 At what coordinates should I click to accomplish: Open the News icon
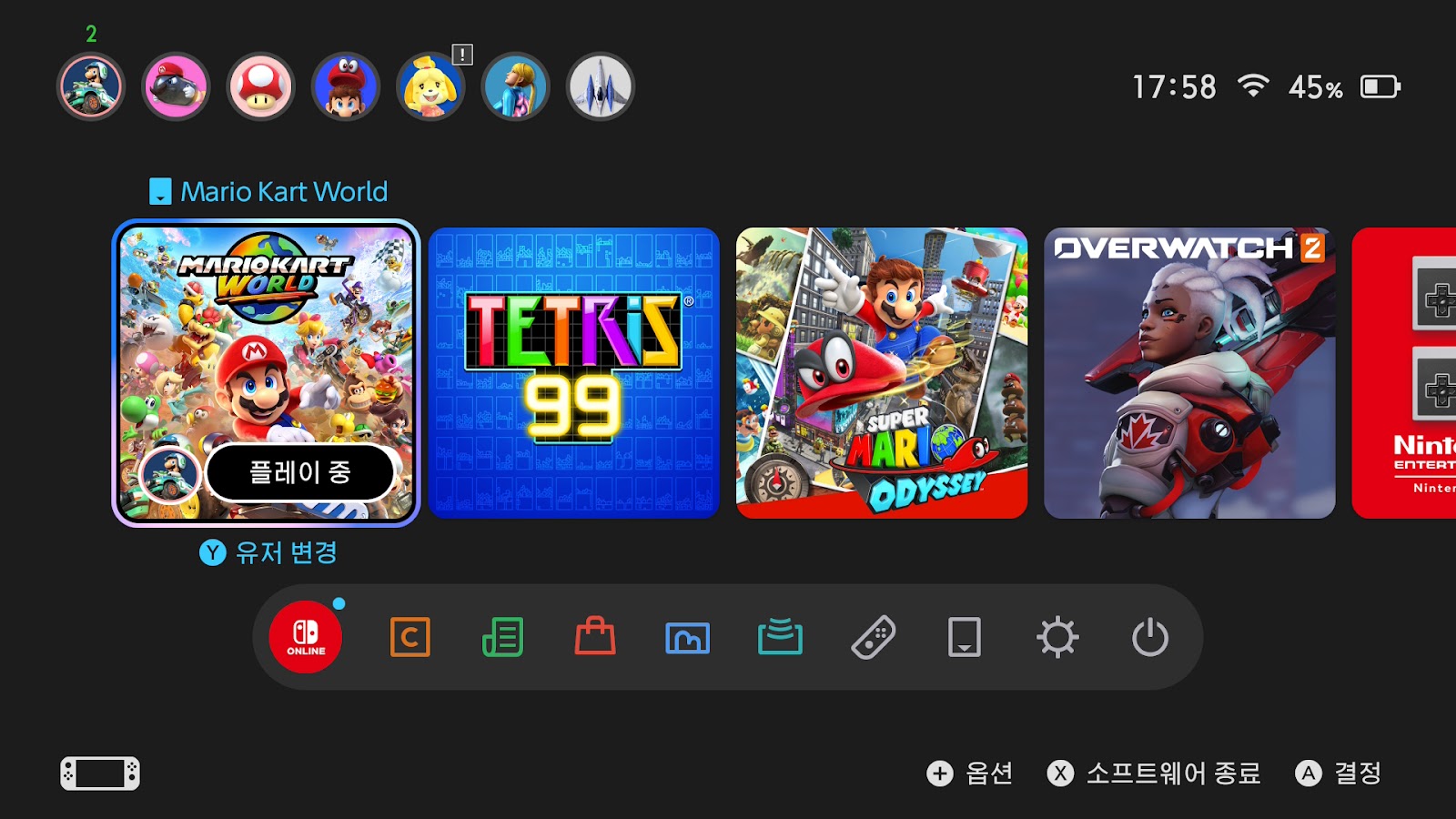point(503,637)
